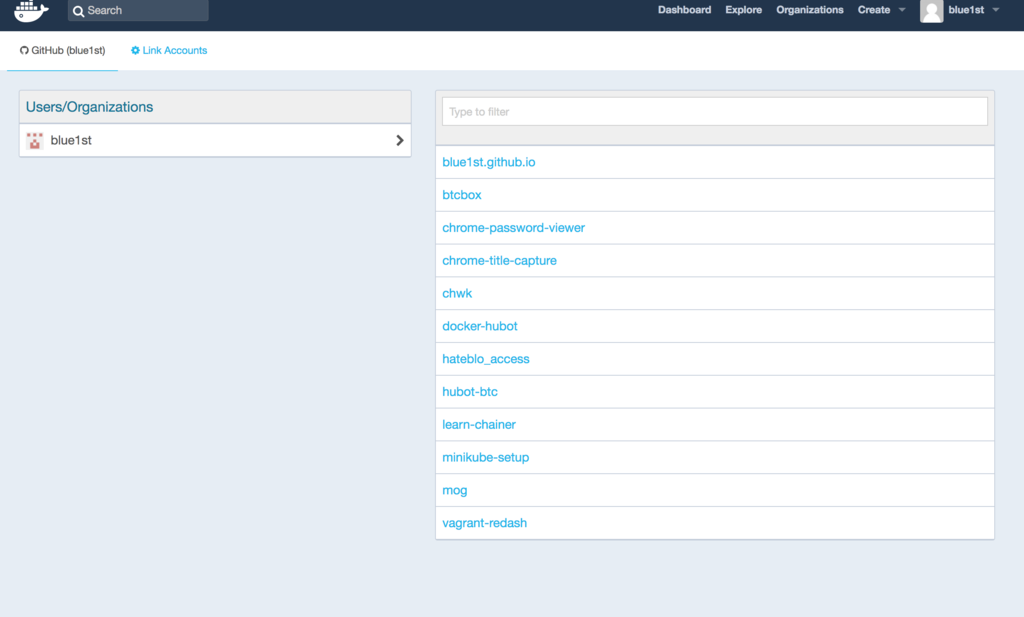The height and width of the screenshot is (617, 1024).
Task: Click the blue1st pixel avatar in Users list
Action: [x=35, y=140]
